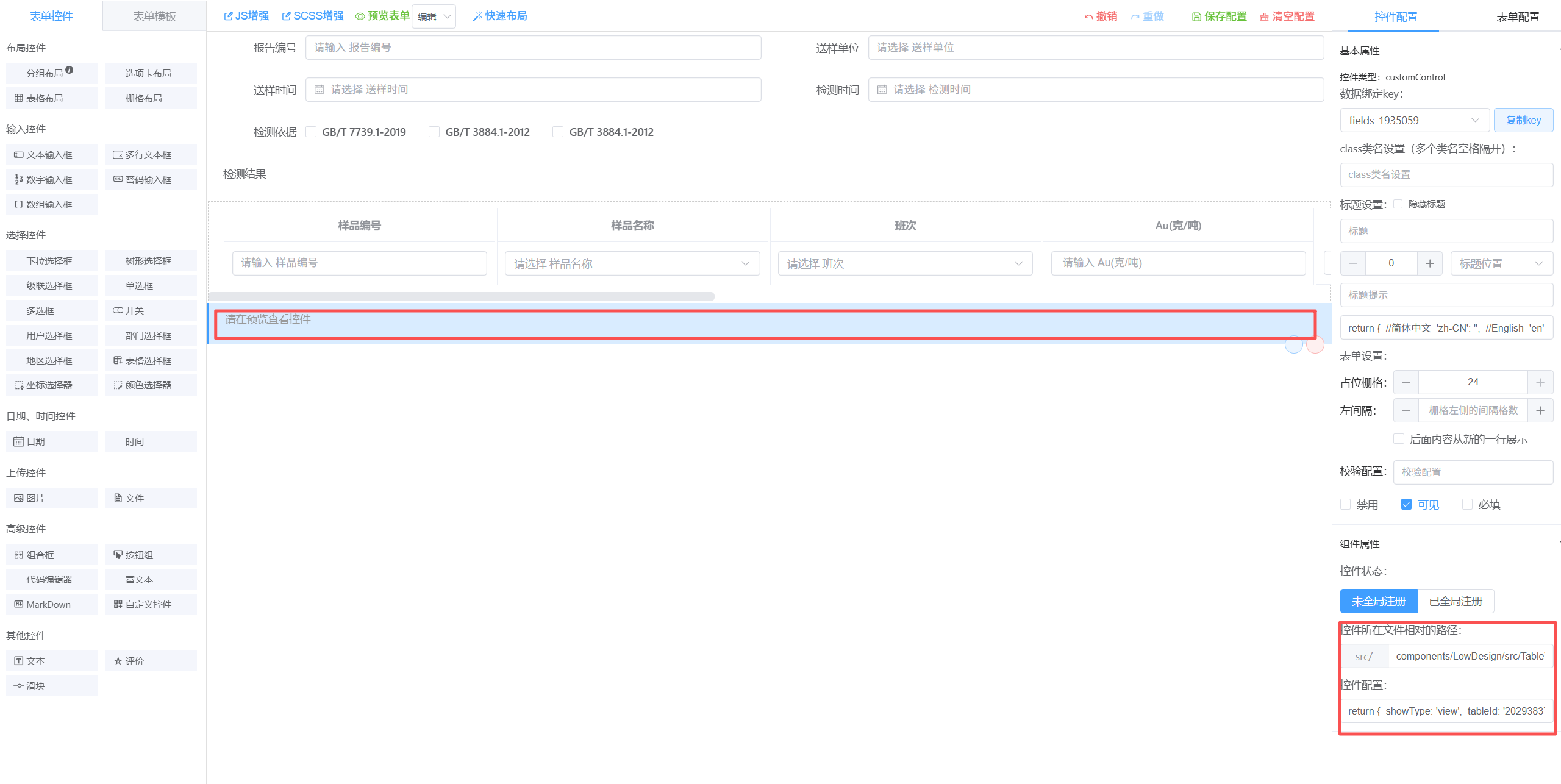Click the 撤销 undo arrow icon
1561x784 pixels.
1088,17
